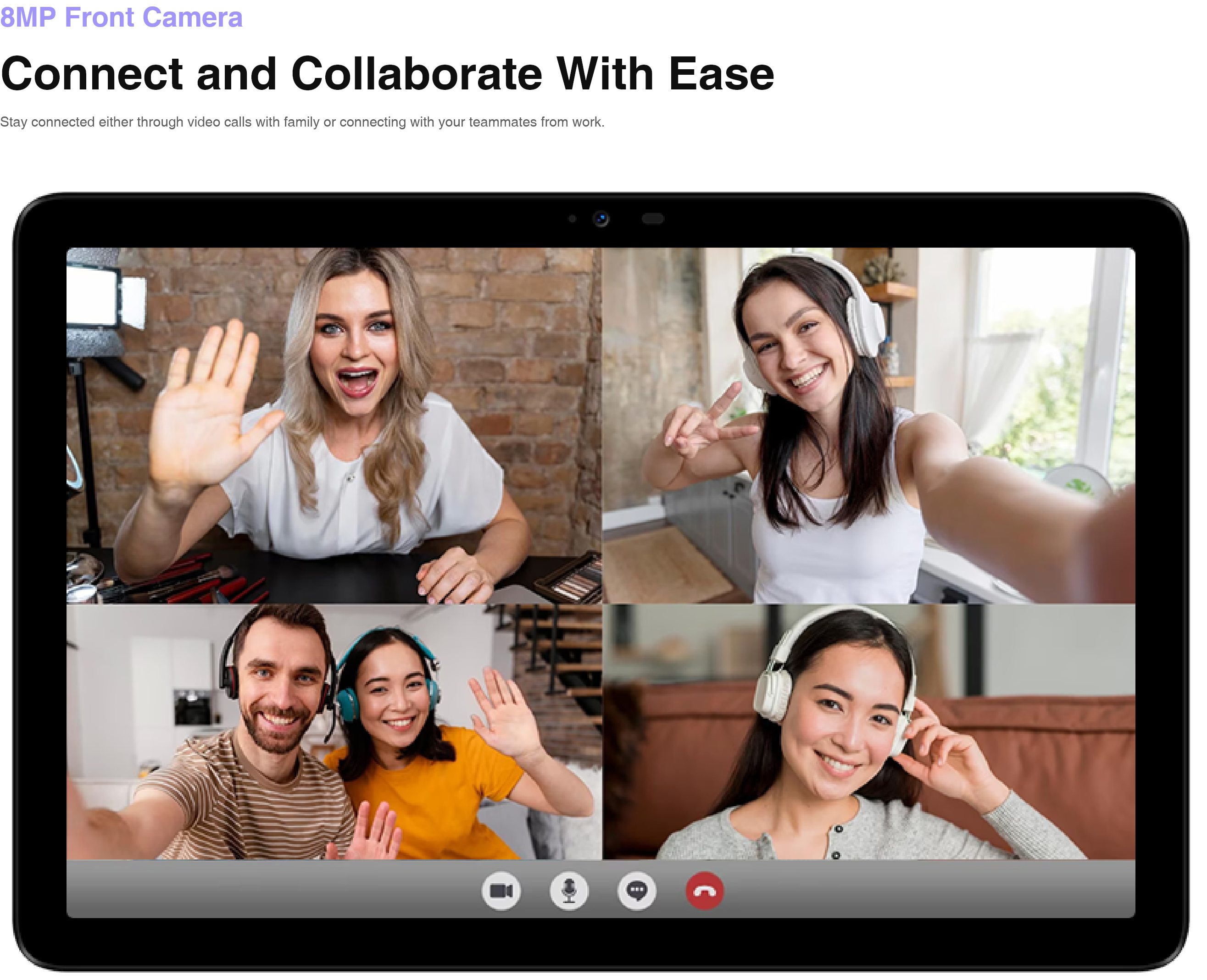
Task: Click the "8MP Front Camera" heading
Action: coord(122,17)
